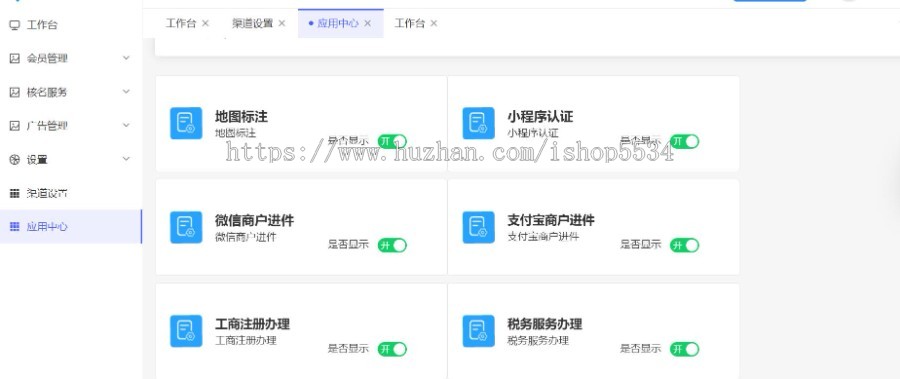The height and width of the screenshot is (379, 900).
Task: Switch to the first 工作台 tab
Action: [x=181, y=24]
